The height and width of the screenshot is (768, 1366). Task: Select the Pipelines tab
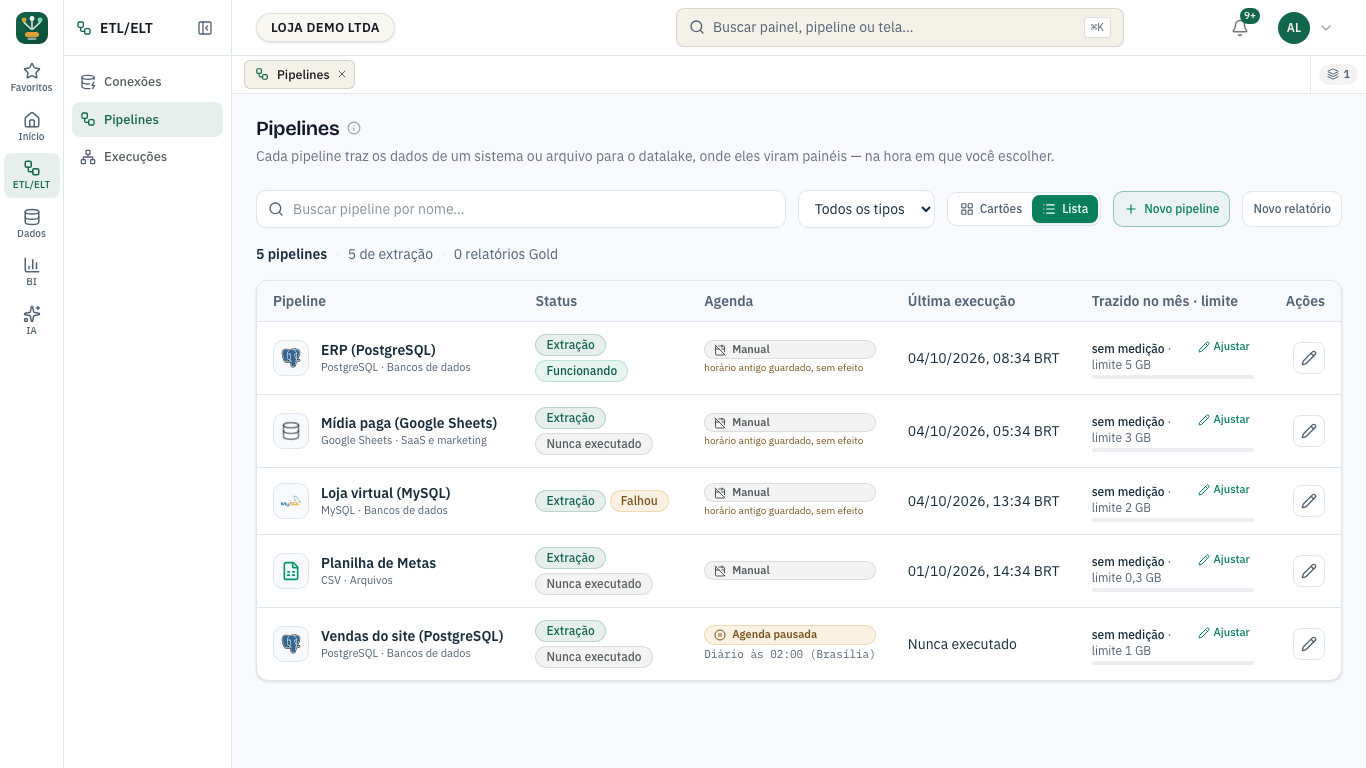click(x=299, y=74)
